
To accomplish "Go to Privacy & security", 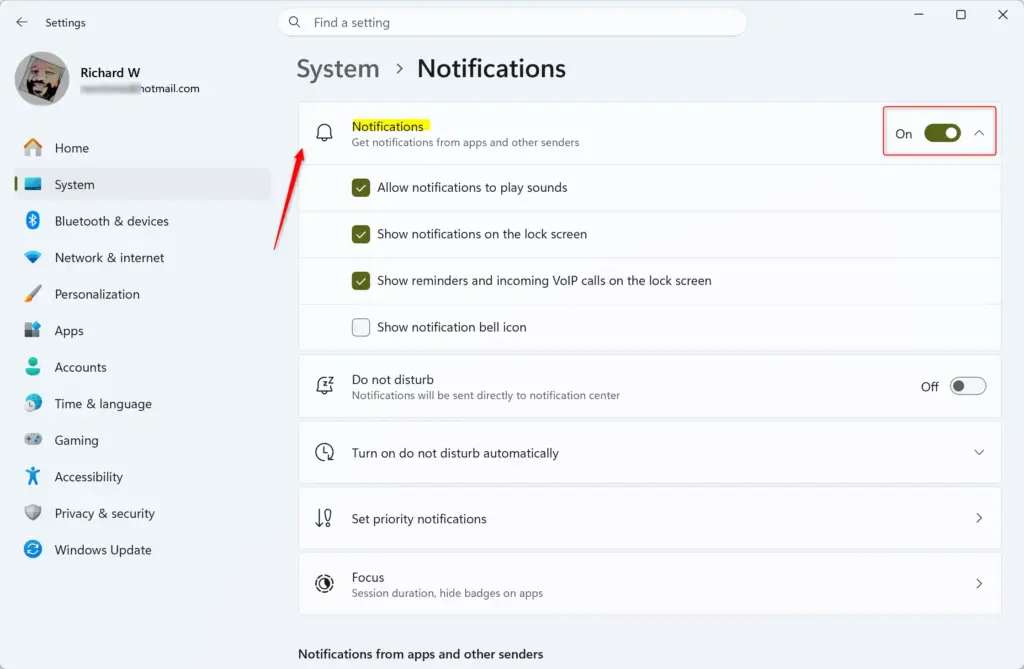I will pyautogui.click(x=142, y=514).
